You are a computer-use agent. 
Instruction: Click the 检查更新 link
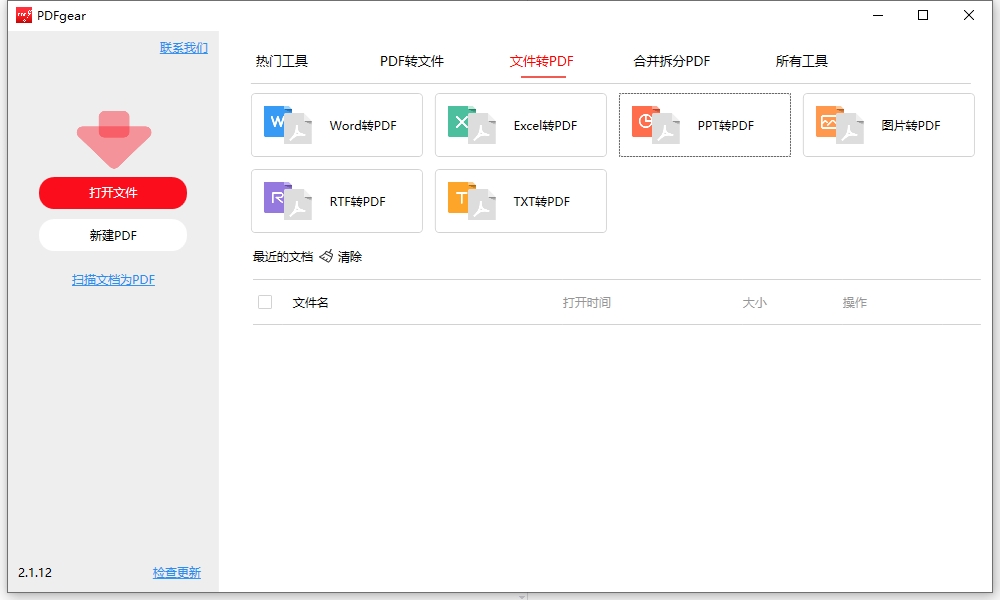pos(177,573)
